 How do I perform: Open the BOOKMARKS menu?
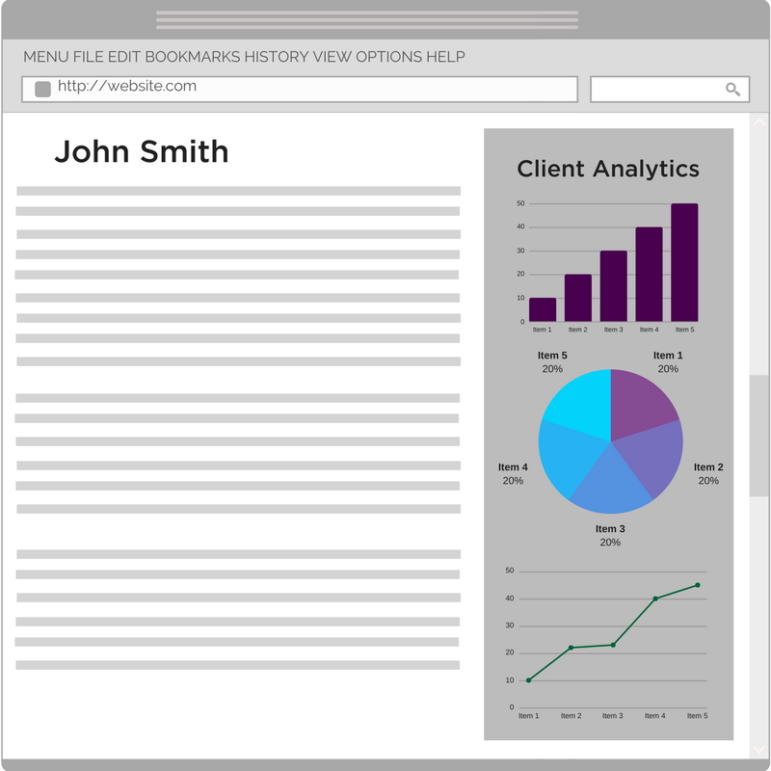192,57
